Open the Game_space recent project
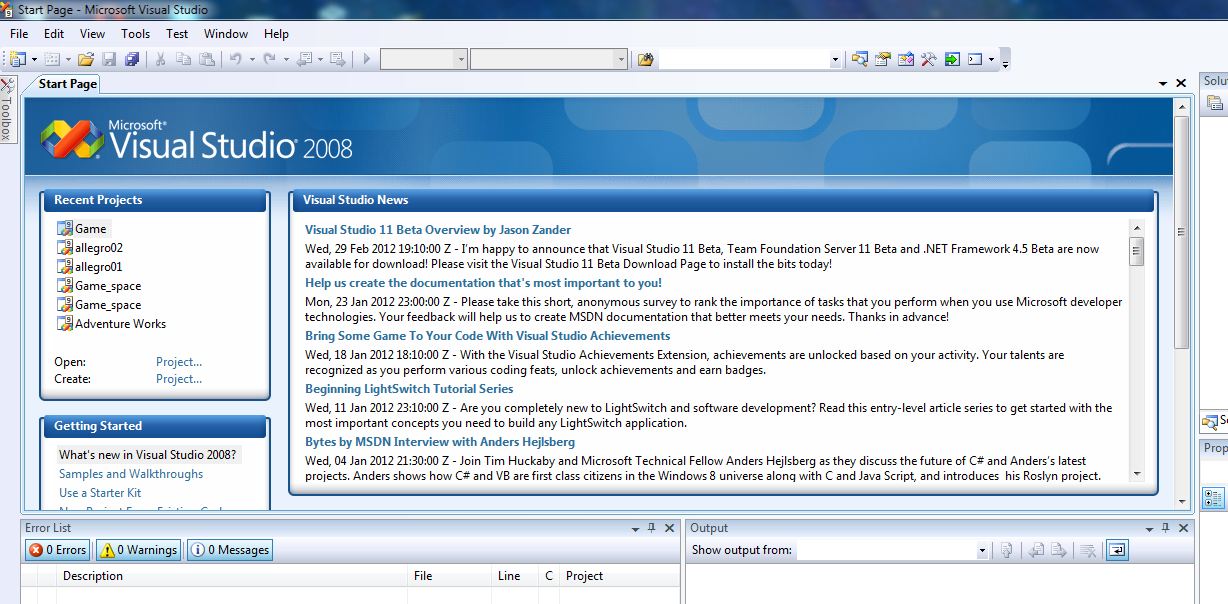 108,286
